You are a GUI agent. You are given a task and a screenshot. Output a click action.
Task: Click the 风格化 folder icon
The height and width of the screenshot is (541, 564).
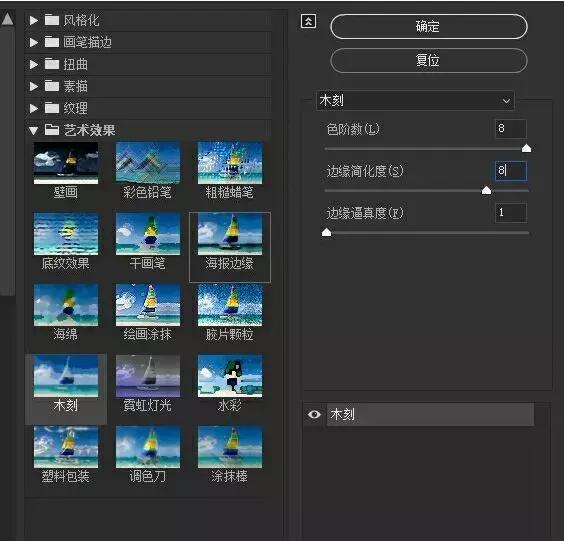[x=52, y=20]
